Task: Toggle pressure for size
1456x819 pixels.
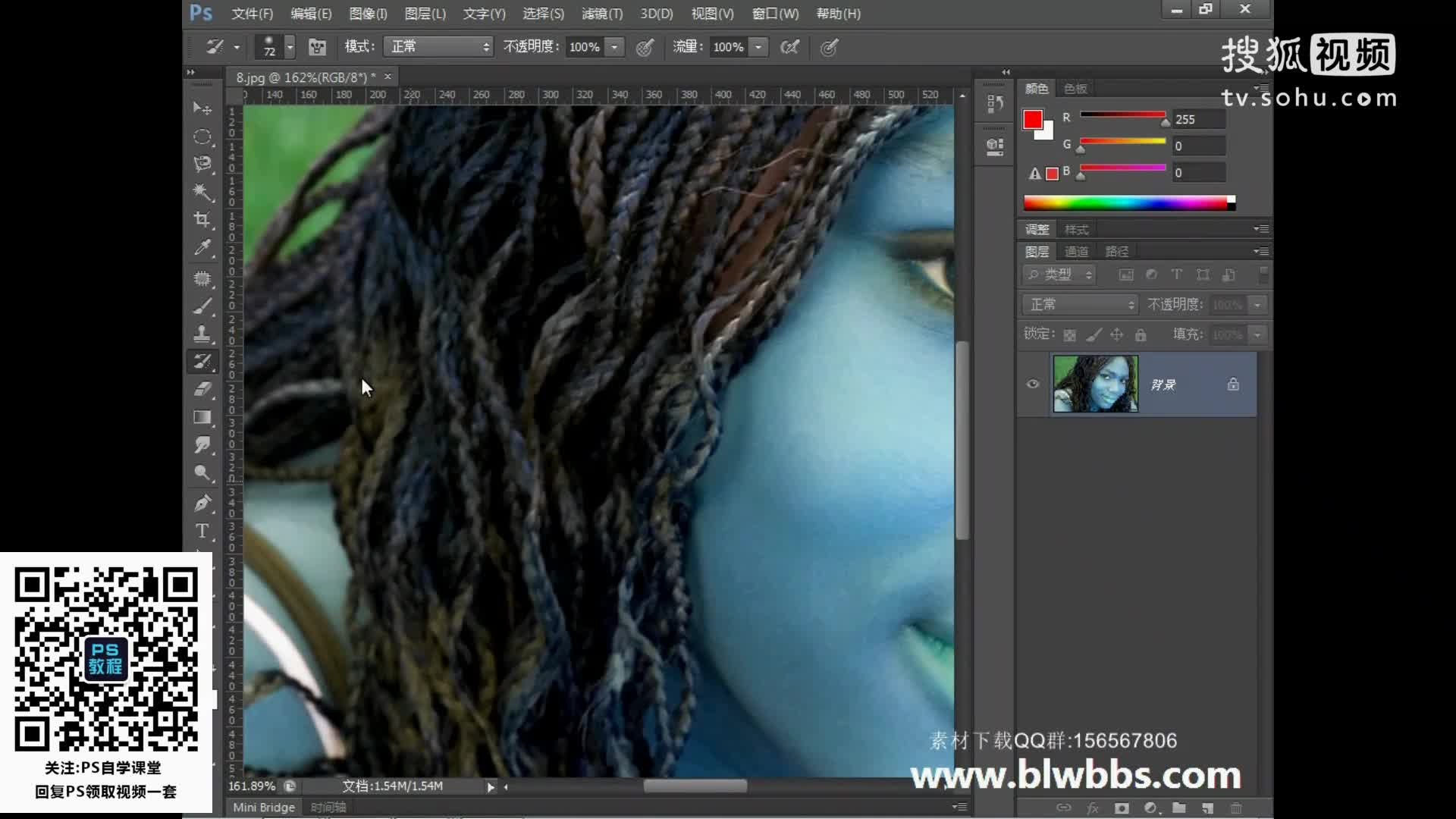Action: tap(829, 47)
